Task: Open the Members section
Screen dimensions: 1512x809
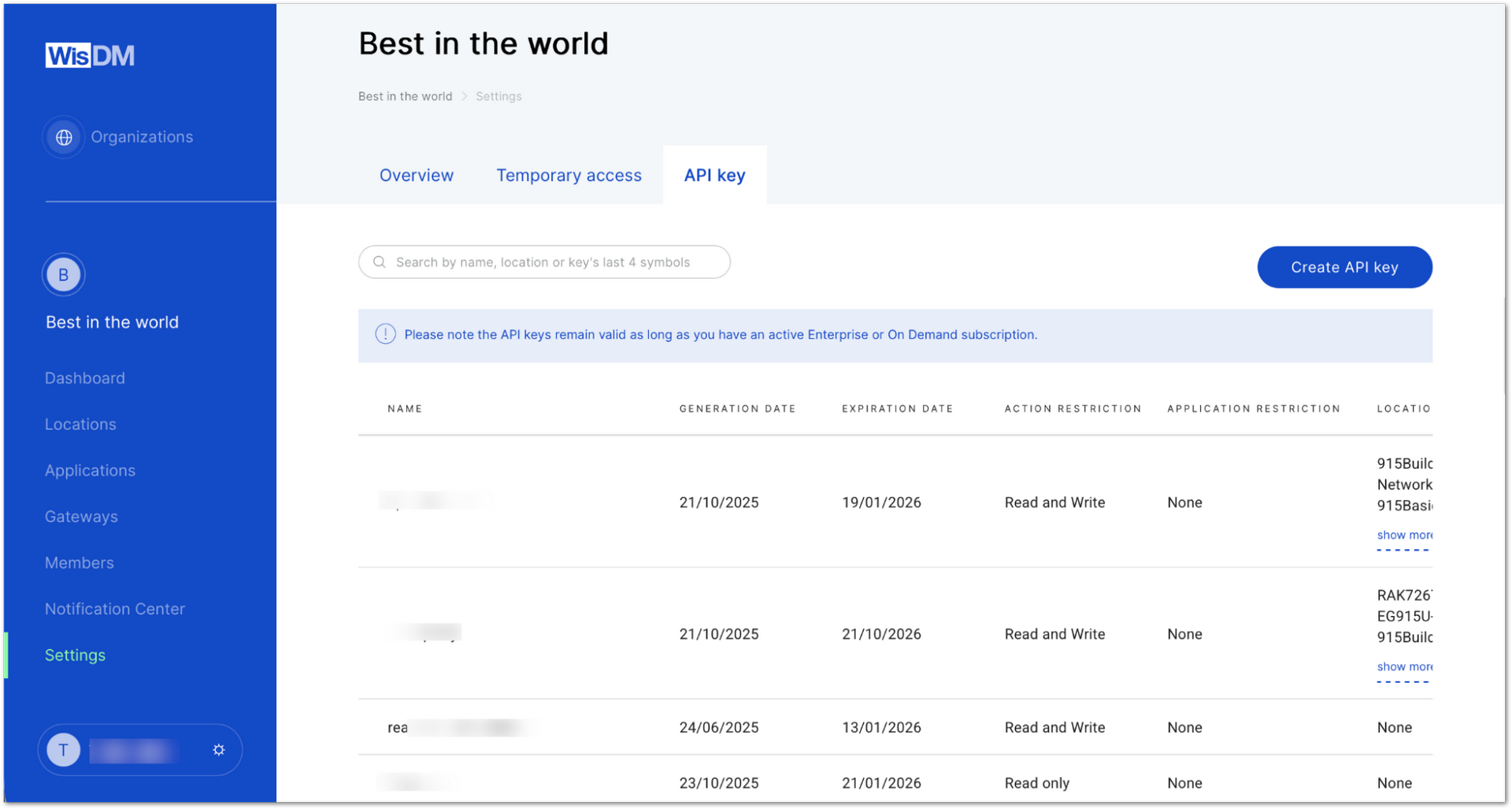Action: 79,562
